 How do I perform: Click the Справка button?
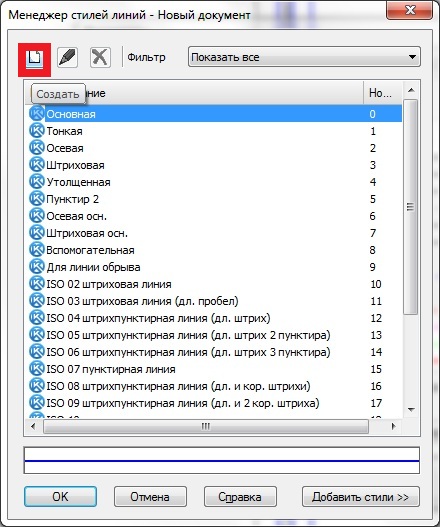[x=240, y=496]
